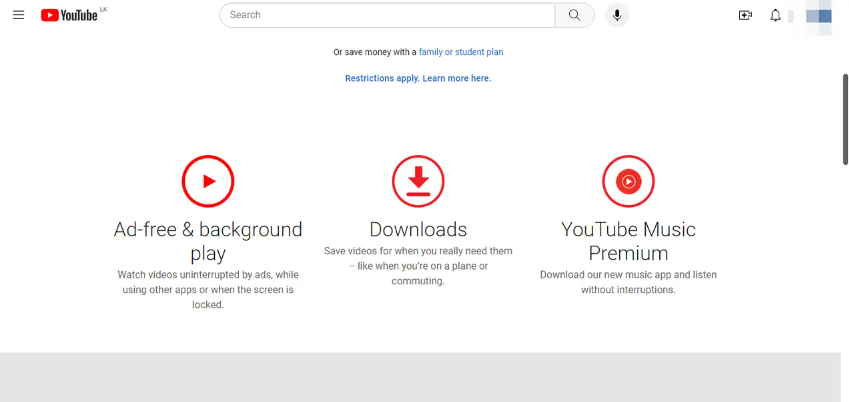
Task: Follow the family or student plan link
Action: 461,52
